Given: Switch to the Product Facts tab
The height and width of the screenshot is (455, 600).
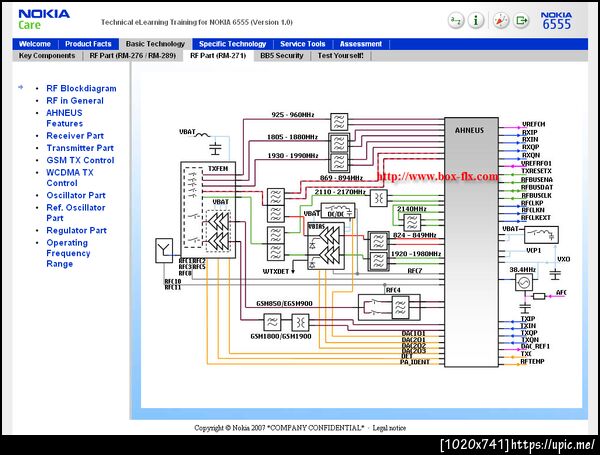Looking at the screenshot, I should coord(88,44).
